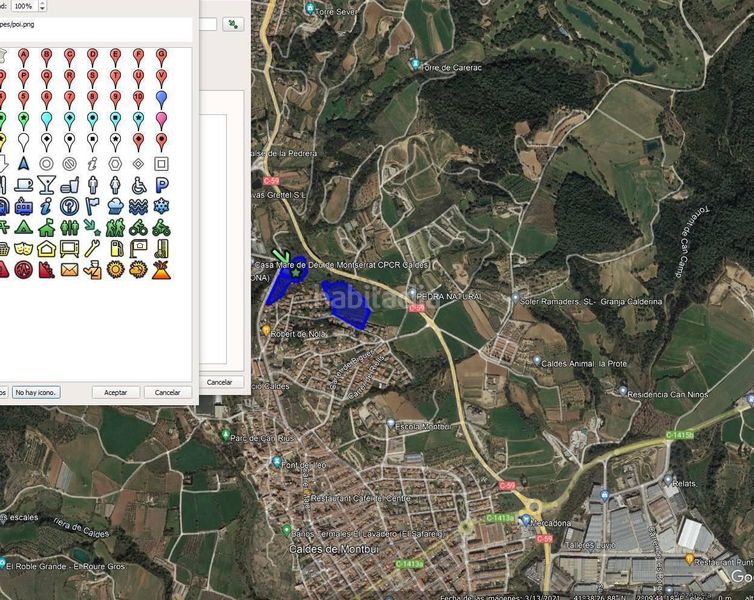Choose the orange envelope mail icon
This screenshot has height=600, width=754.
69,270
